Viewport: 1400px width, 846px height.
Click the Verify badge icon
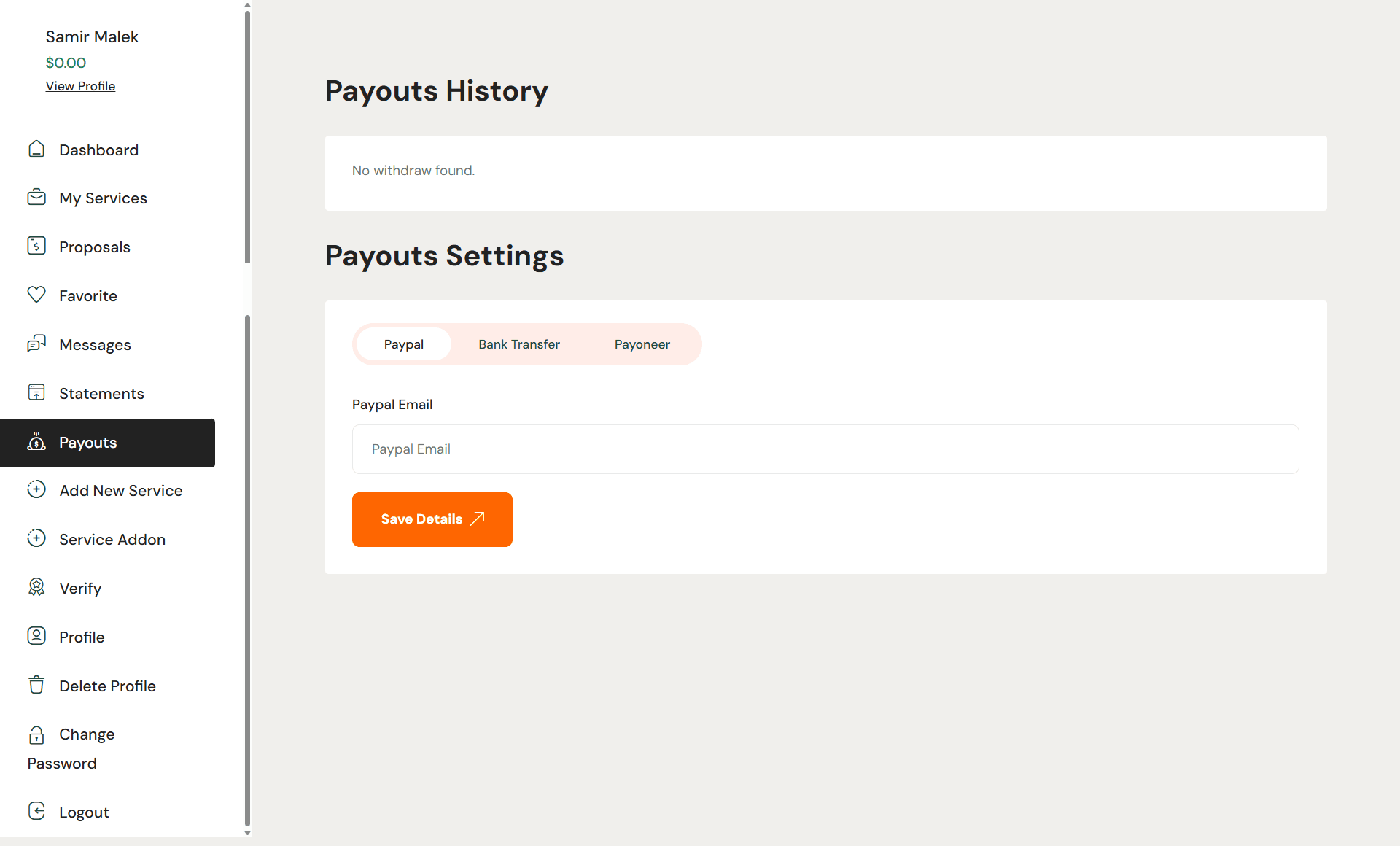36,587
